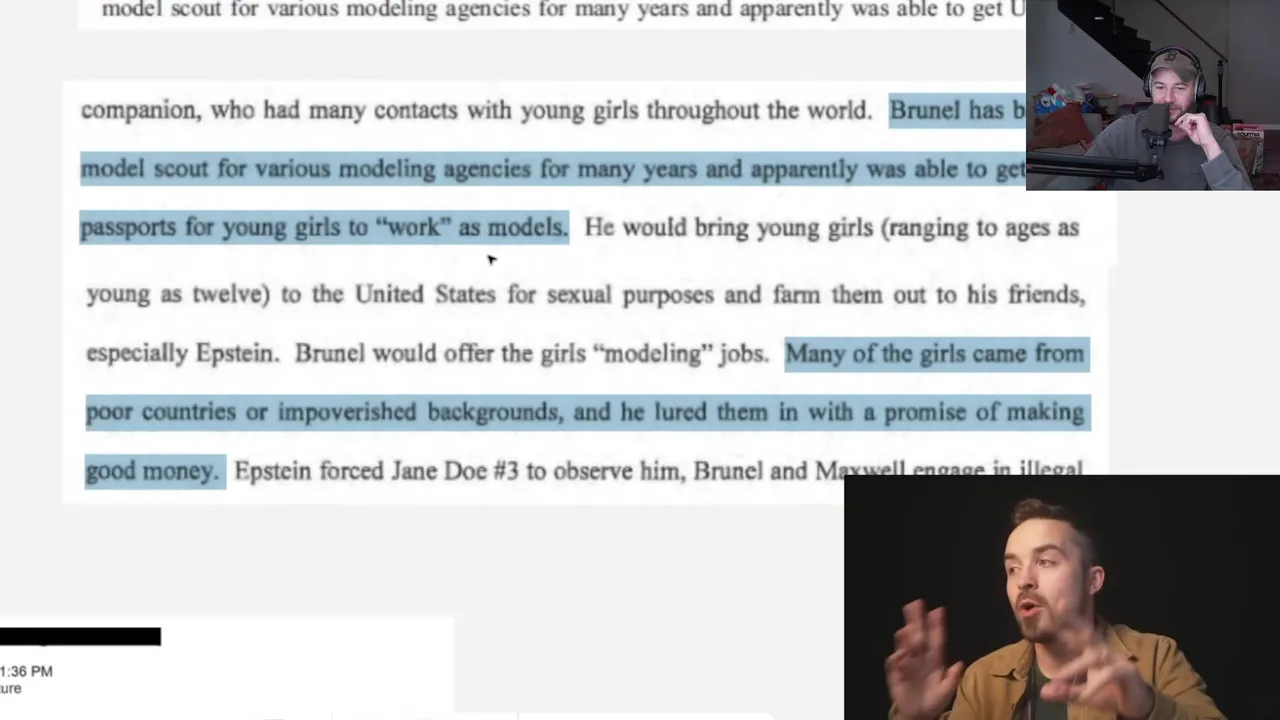The height and width of the screenshot is (720, 1280).
Task: Click the word "companion," in the document
Action: pyautogui.click(x=141, y=111)
